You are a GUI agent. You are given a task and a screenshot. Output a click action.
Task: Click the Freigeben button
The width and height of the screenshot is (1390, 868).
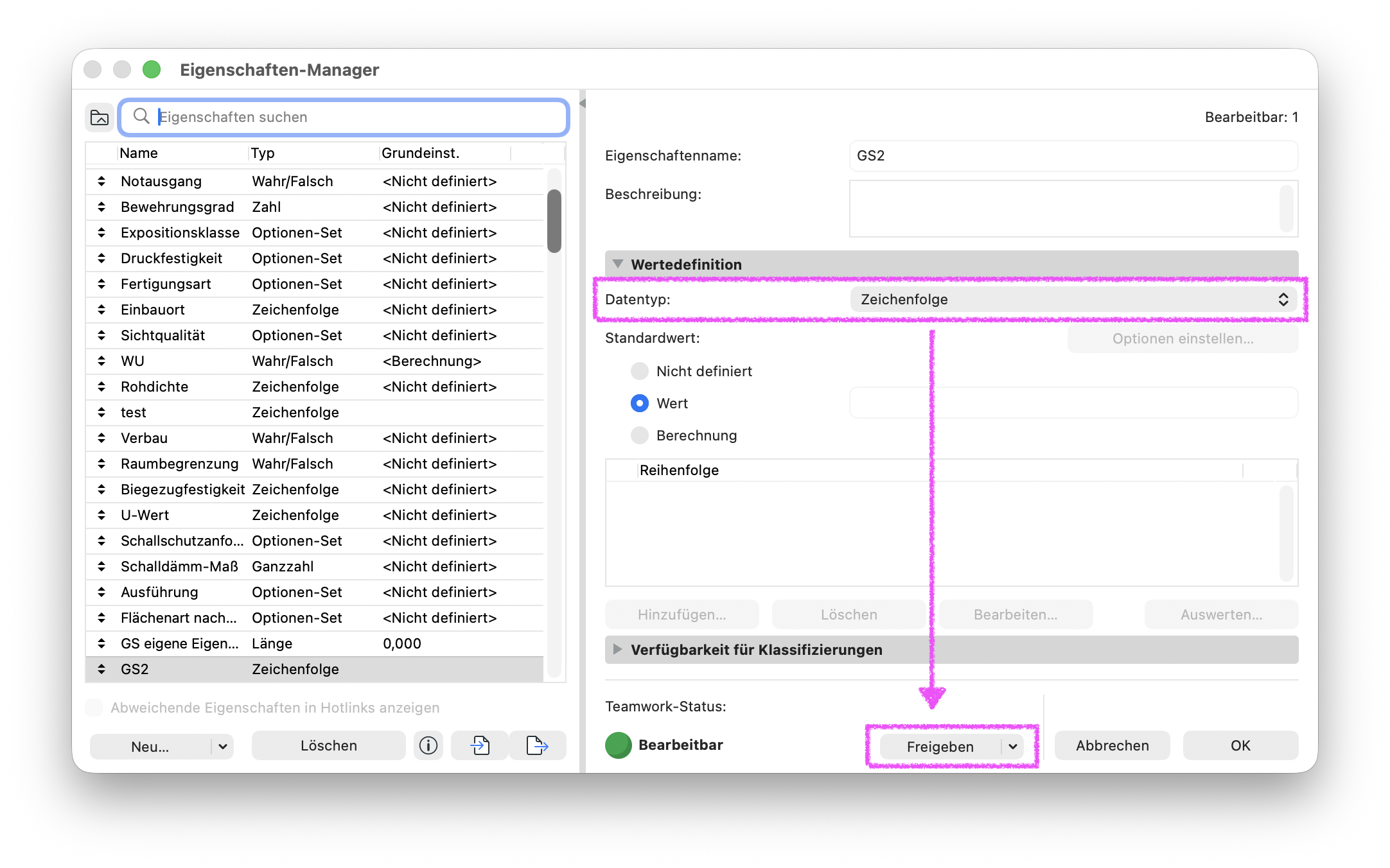[940, 747]
